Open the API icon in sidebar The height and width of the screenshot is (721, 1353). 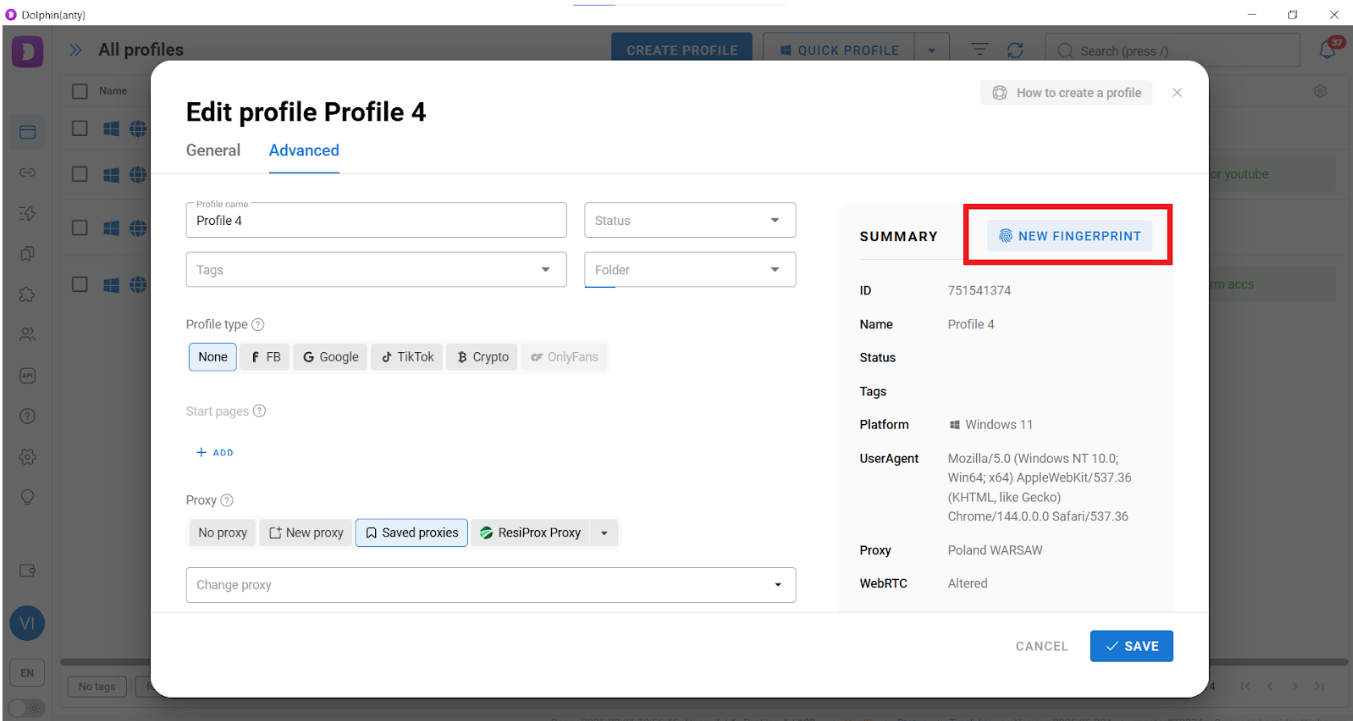28,376
